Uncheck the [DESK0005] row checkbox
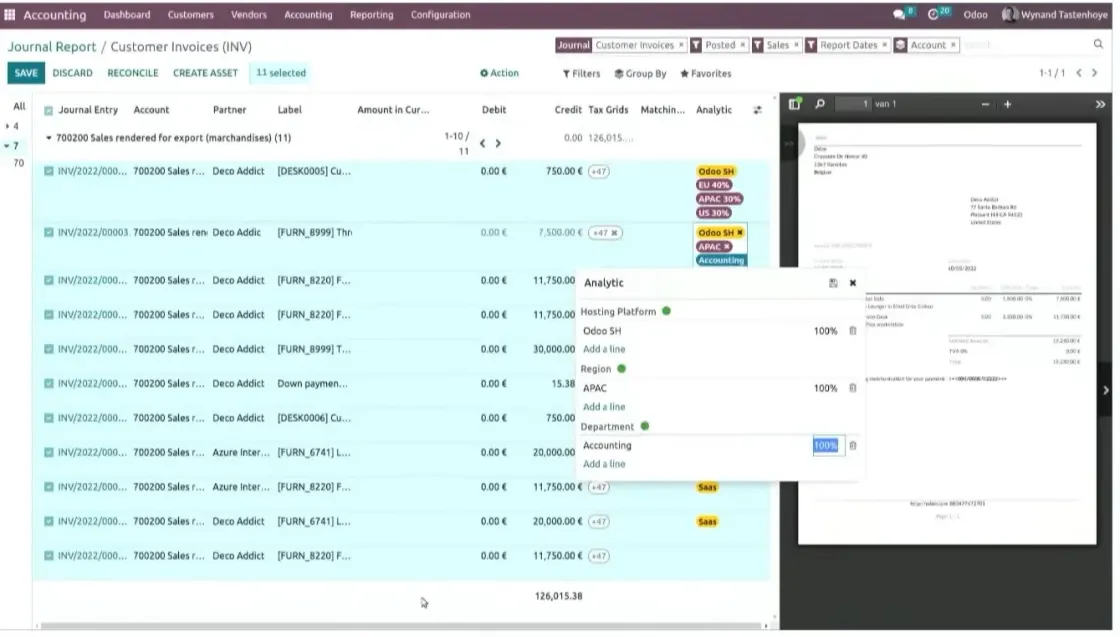The width and height of the screenshot is (1120, 637). coord(49,171)
